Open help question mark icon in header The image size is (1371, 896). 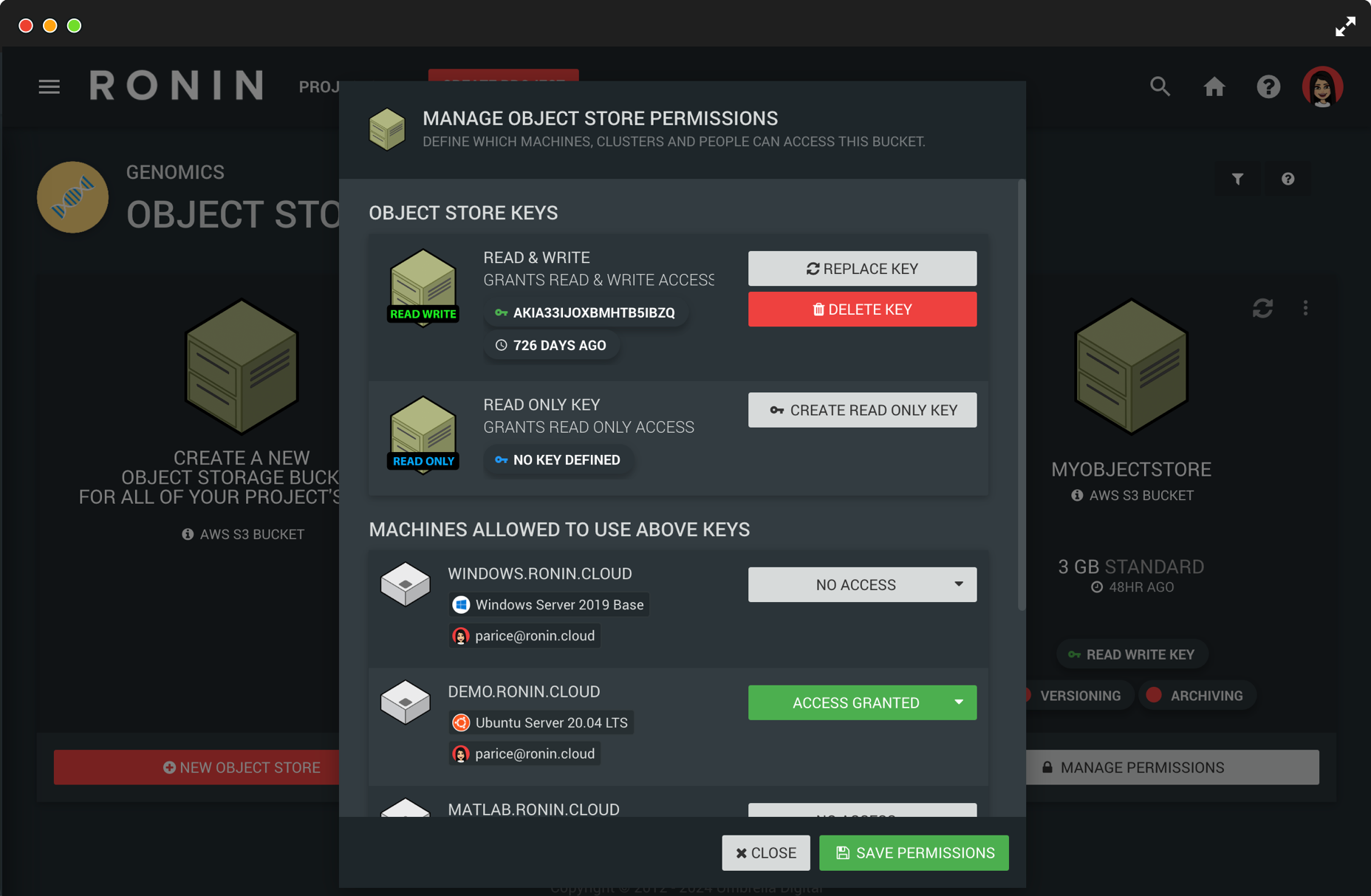click(1268, 87)
